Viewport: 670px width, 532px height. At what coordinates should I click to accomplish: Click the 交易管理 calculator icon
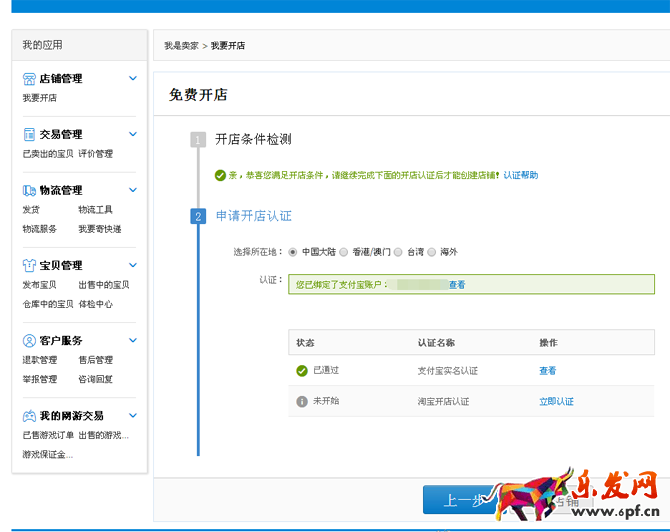29,134
